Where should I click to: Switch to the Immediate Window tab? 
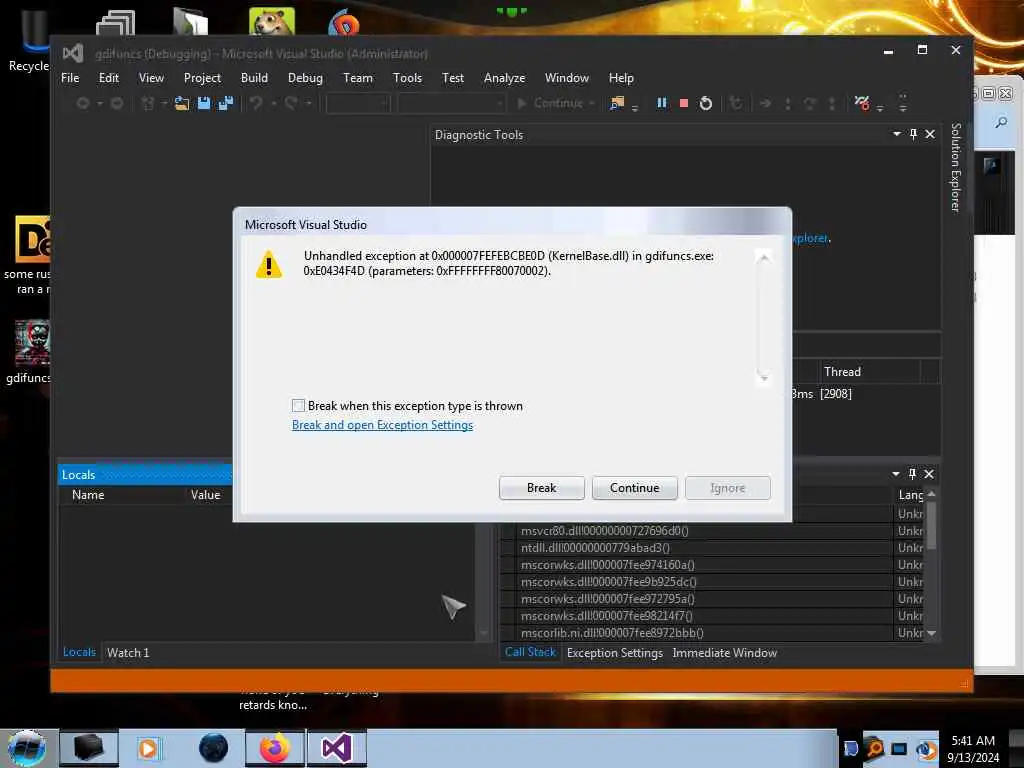tap(724, 652)
